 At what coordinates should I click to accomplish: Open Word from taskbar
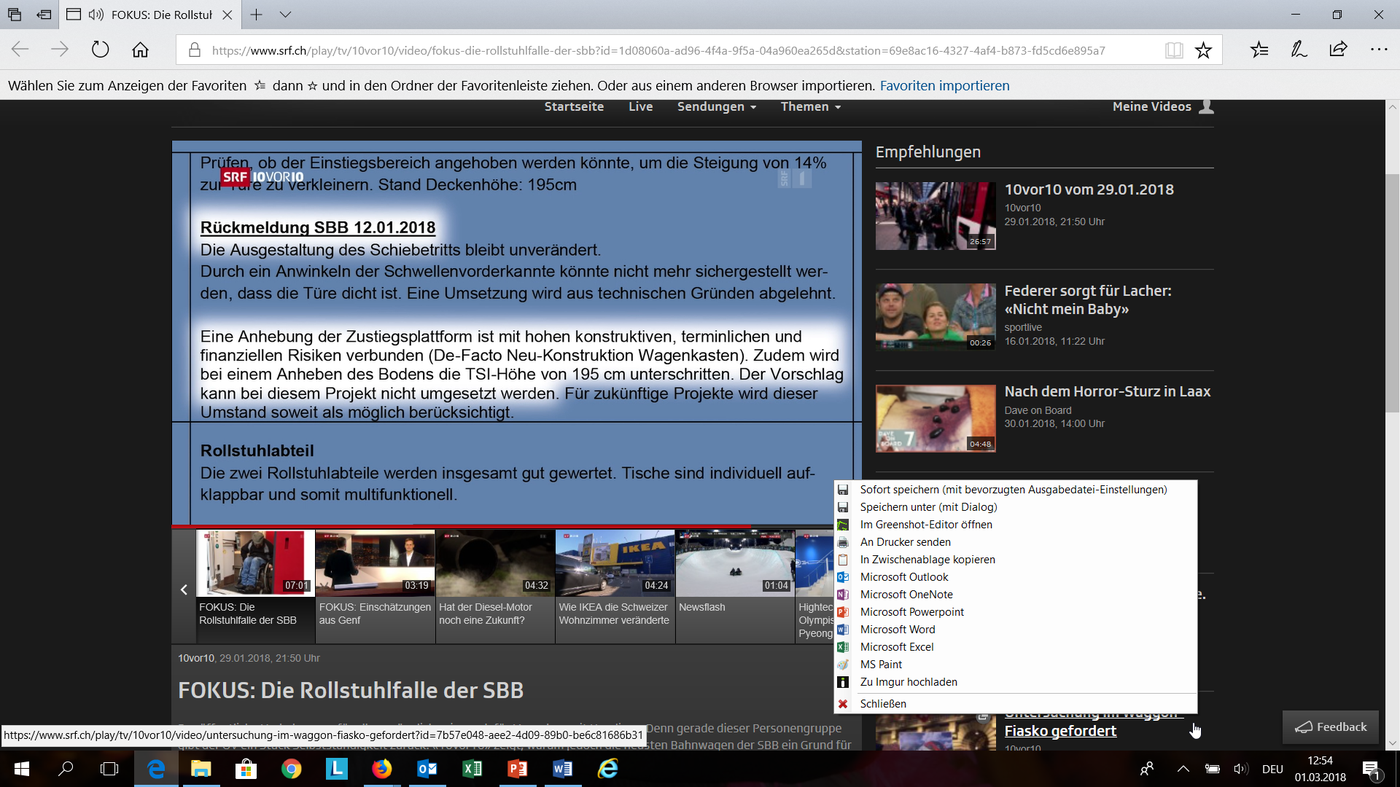pyautogui.click(x=562, y=769)
